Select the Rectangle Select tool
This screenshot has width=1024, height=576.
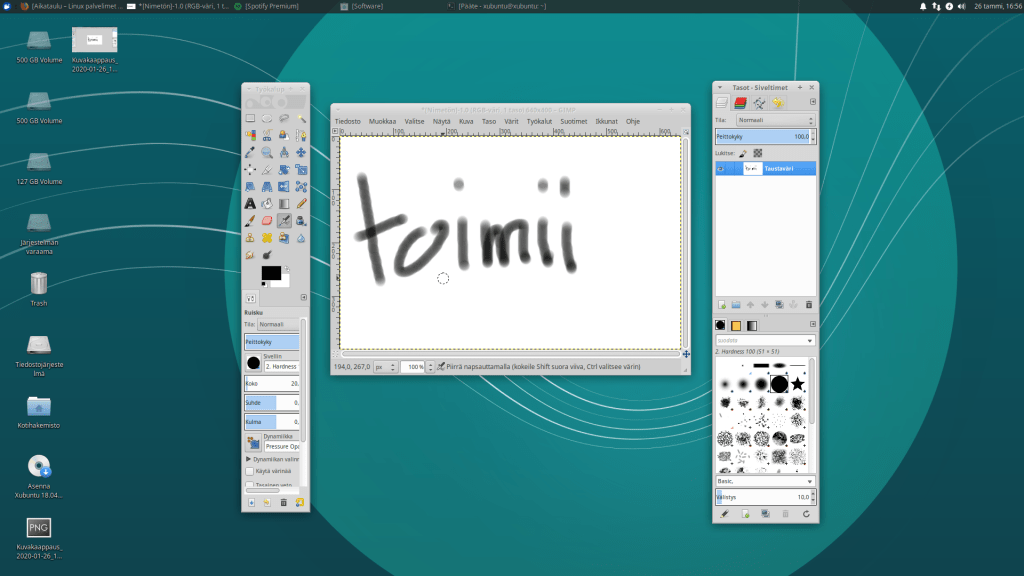250,118
